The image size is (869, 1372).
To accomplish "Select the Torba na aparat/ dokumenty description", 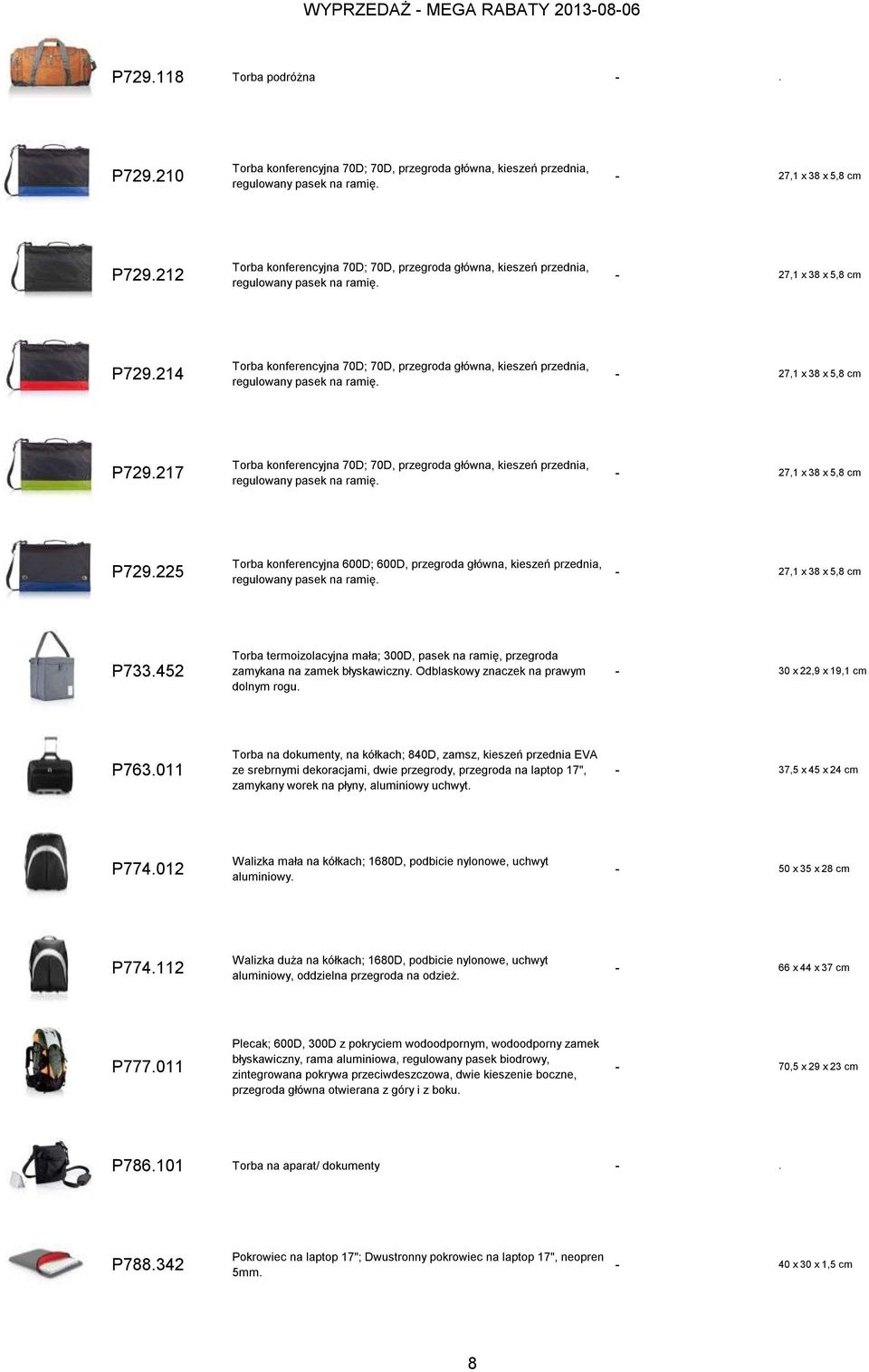I will click(306, 1166).
